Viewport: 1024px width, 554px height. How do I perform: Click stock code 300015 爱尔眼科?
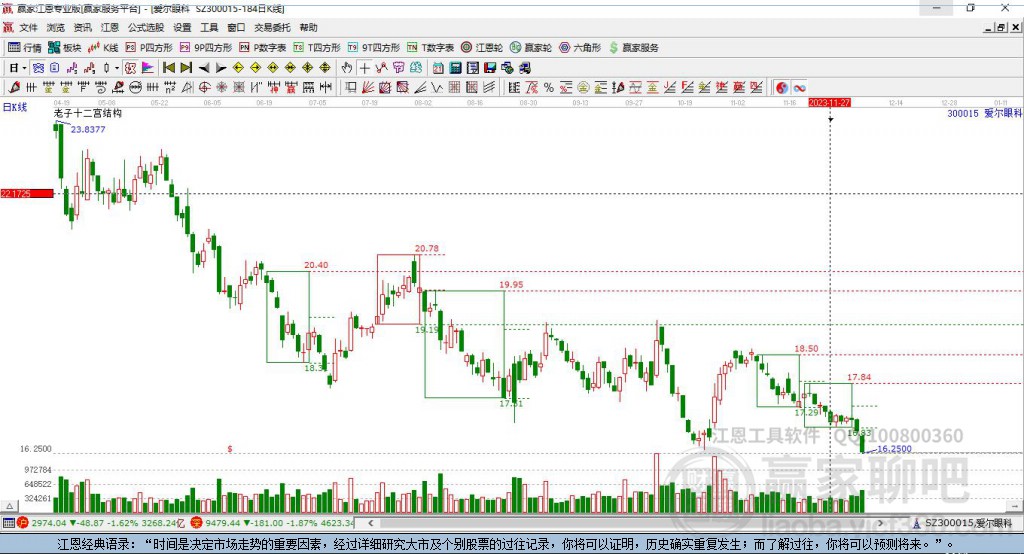pos(984,113)
